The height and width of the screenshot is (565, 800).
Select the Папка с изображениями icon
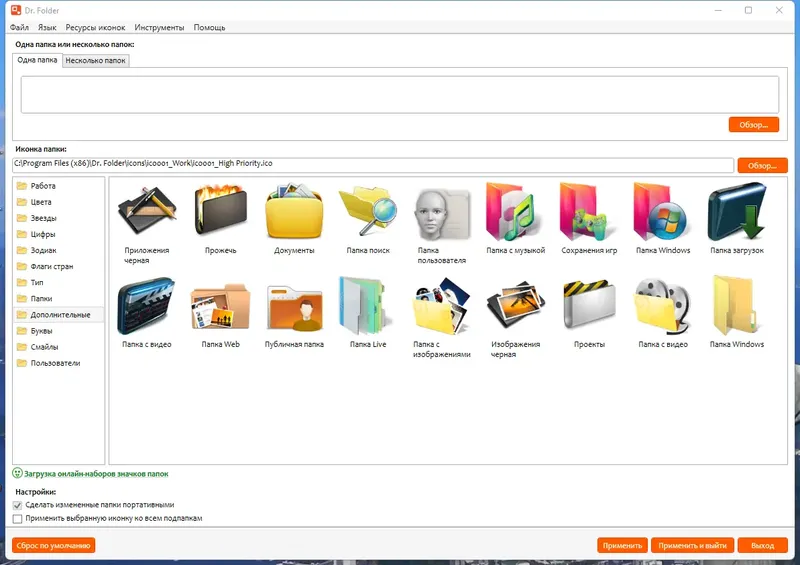(x=442, y=305)
